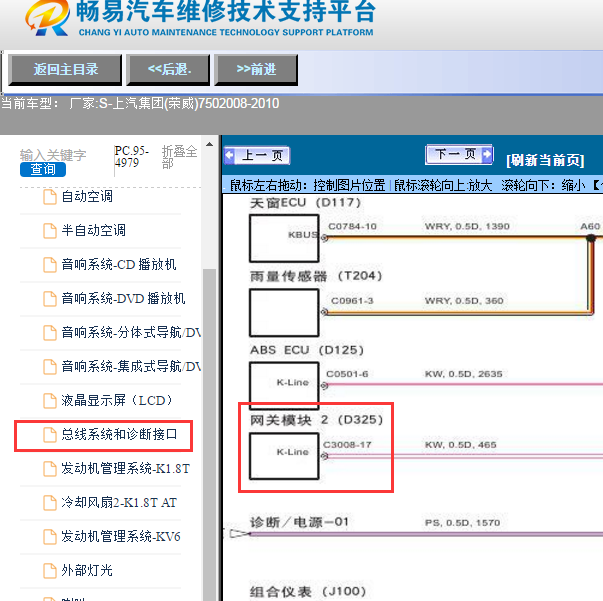Go to previous page with 上一页
The height and width of the screenshot is (601, 603).
point(257,156)
